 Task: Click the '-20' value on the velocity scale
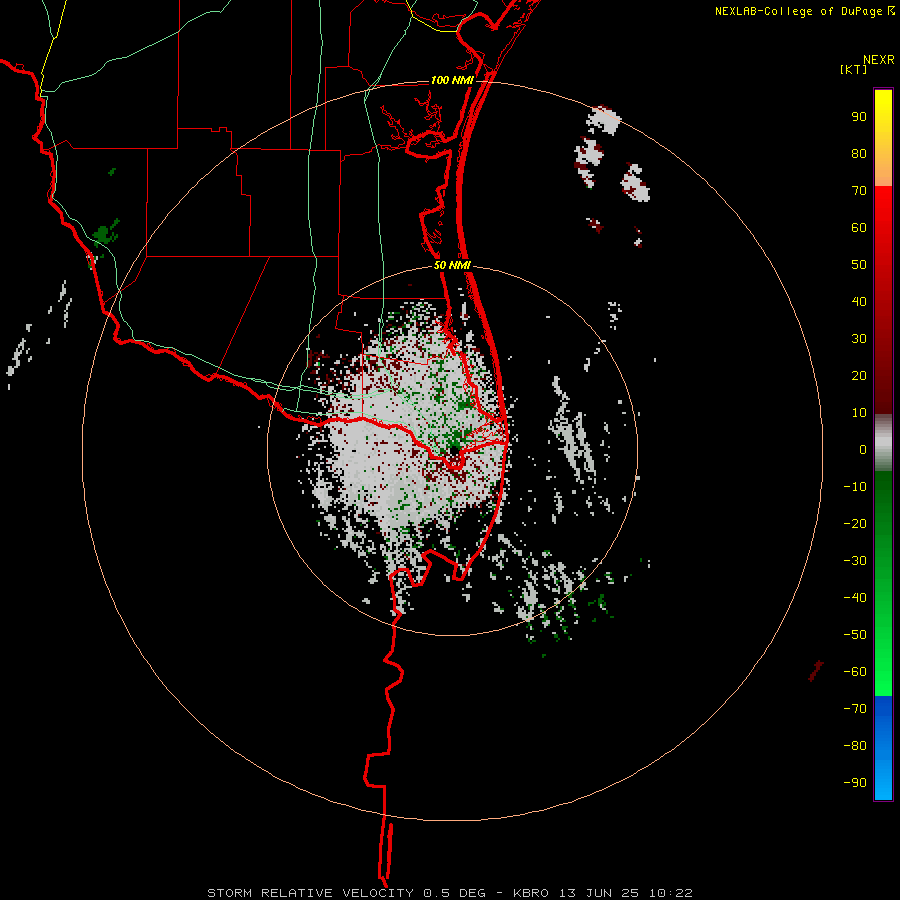[x=855, y=523]
